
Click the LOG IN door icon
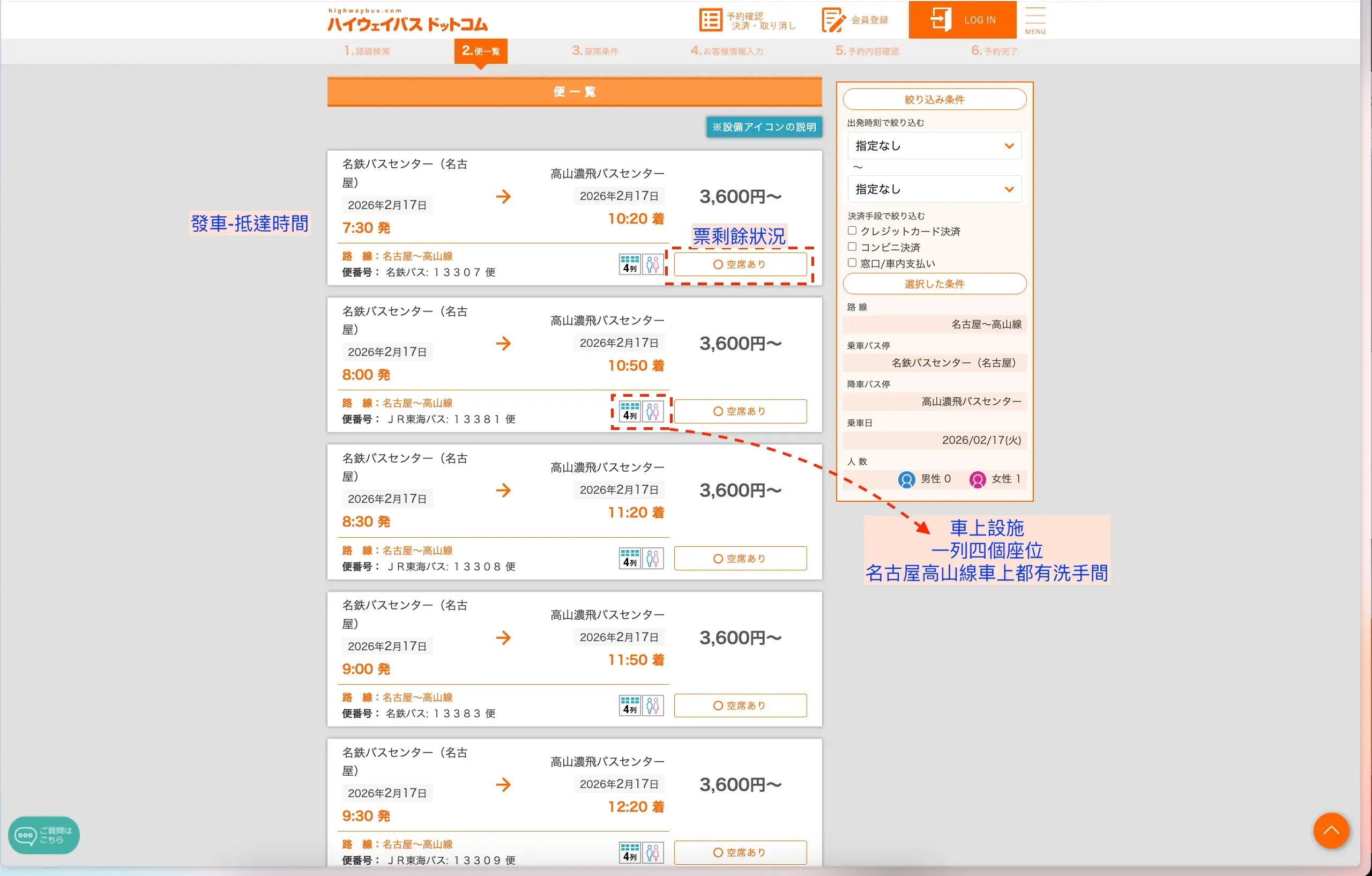tap(941, 19)
